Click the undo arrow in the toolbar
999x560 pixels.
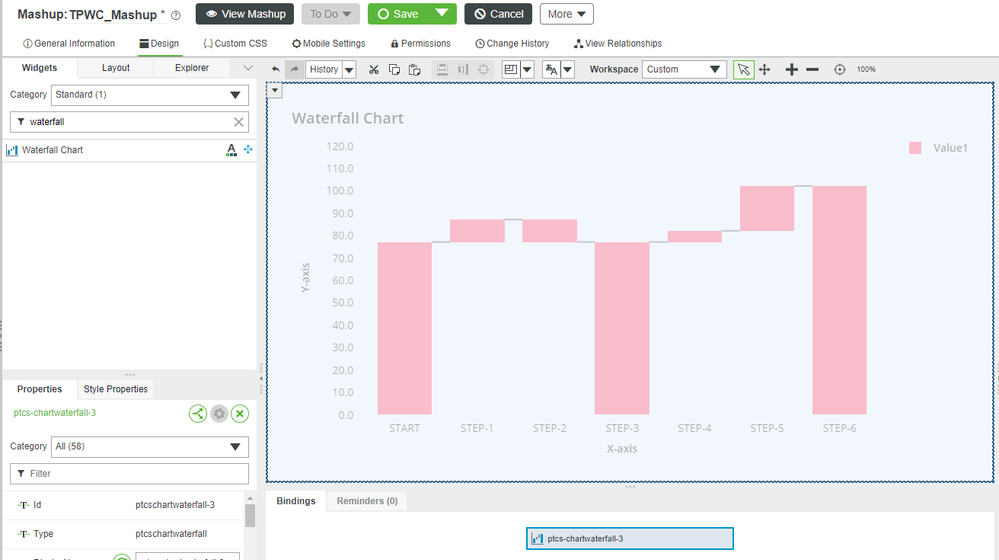coord(276,69)
